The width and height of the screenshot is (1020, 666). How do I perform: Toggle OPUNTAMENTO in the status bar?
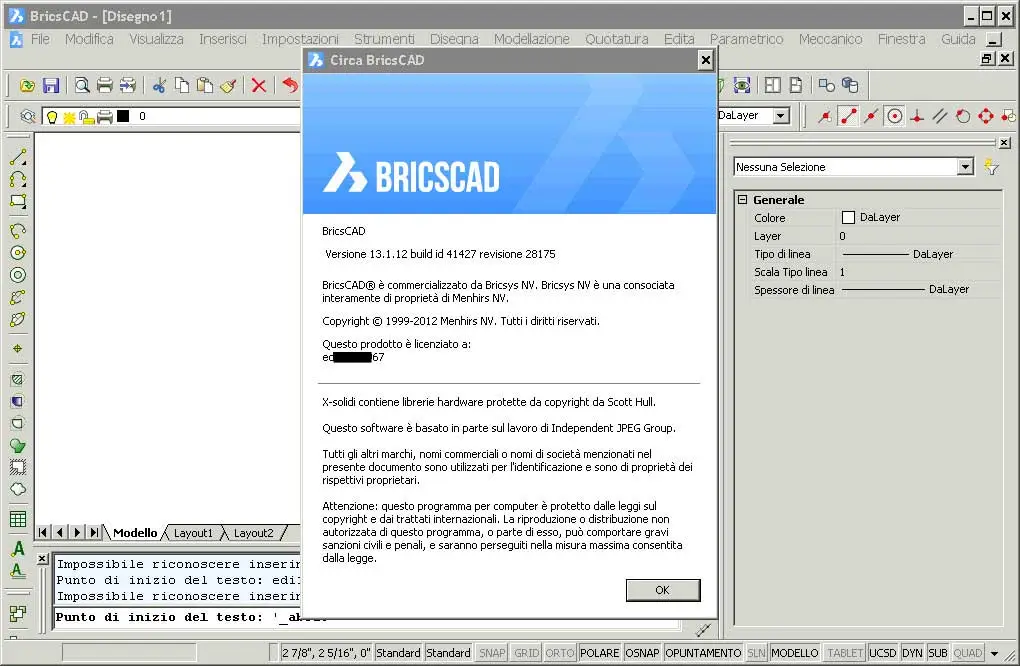click(x=703, y=652)
